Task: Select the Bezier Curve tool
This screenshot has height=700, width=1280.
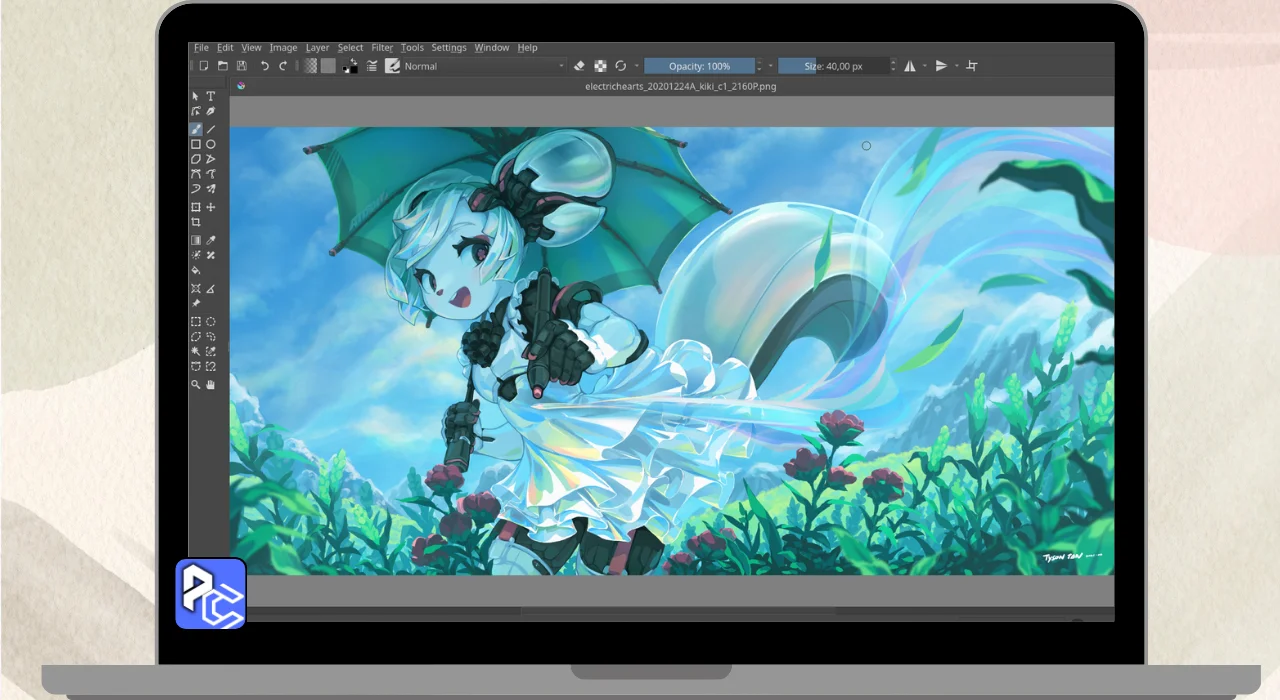Action: coord(196,174)
